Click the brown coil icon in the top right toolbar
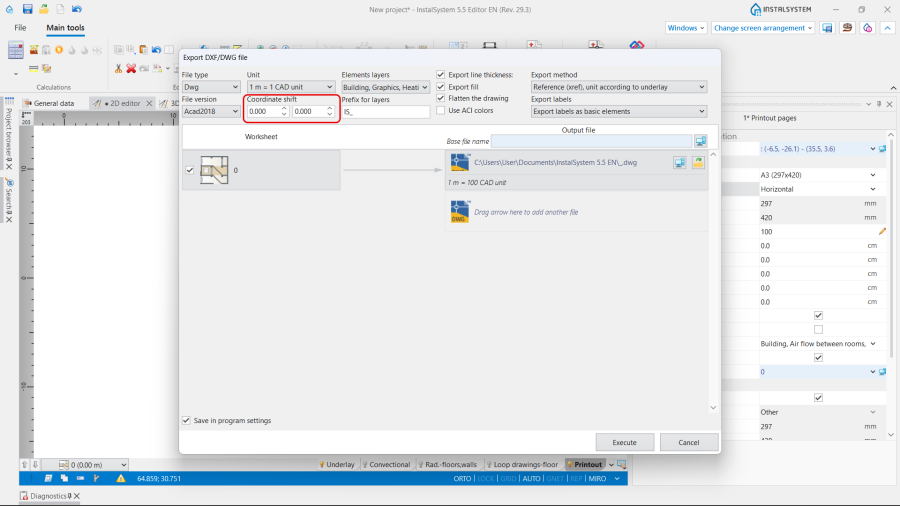 (847, 28)
